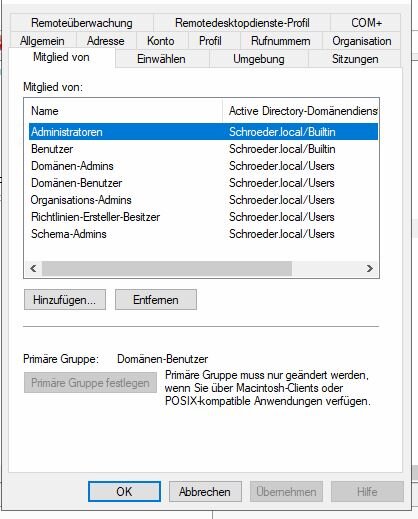Select the Benutzer group row
Screen dimensions: 418x519
click(x=203, y=149)
